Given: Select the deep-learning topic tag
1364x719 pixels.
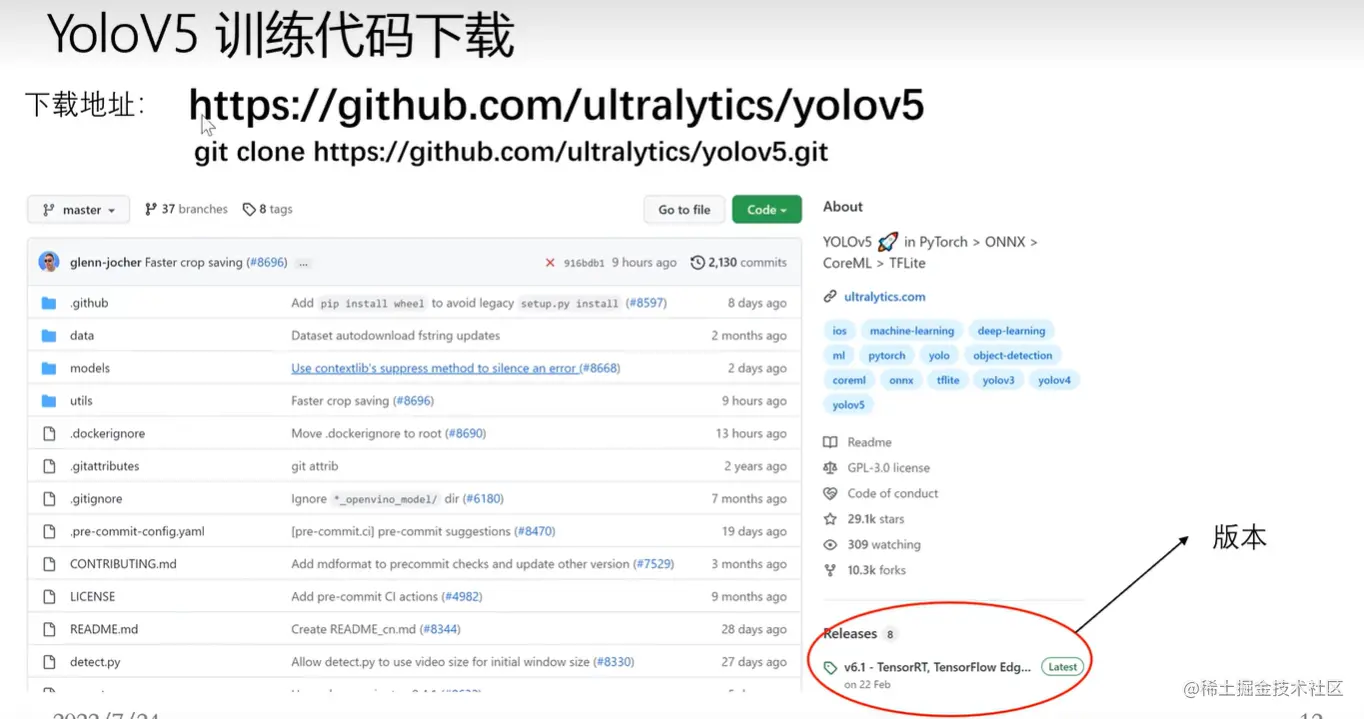Looking at the screenshot, I should pos(1011,331).
